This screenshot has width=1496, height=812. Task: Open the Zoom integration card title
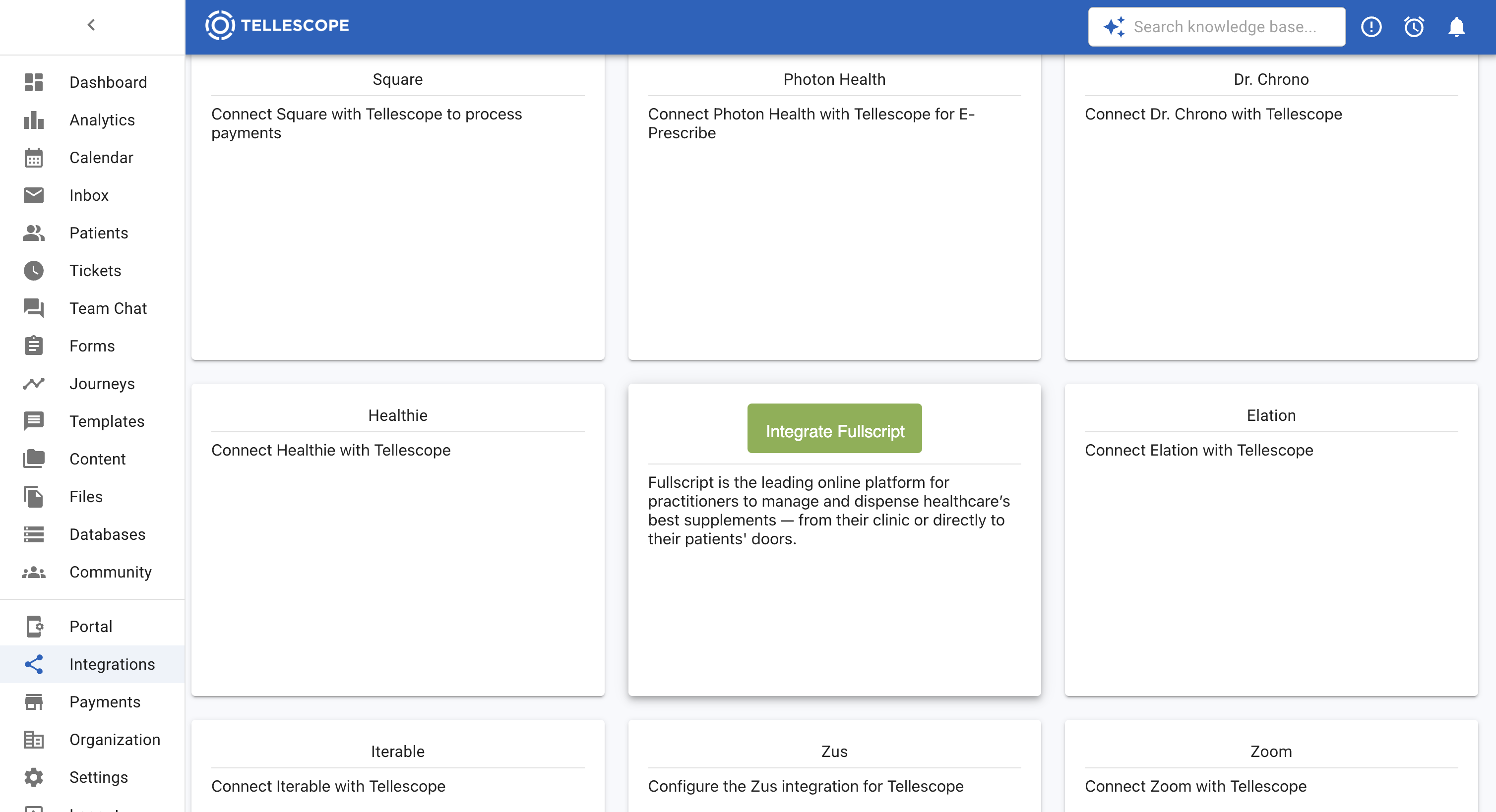pos(1271,751)
